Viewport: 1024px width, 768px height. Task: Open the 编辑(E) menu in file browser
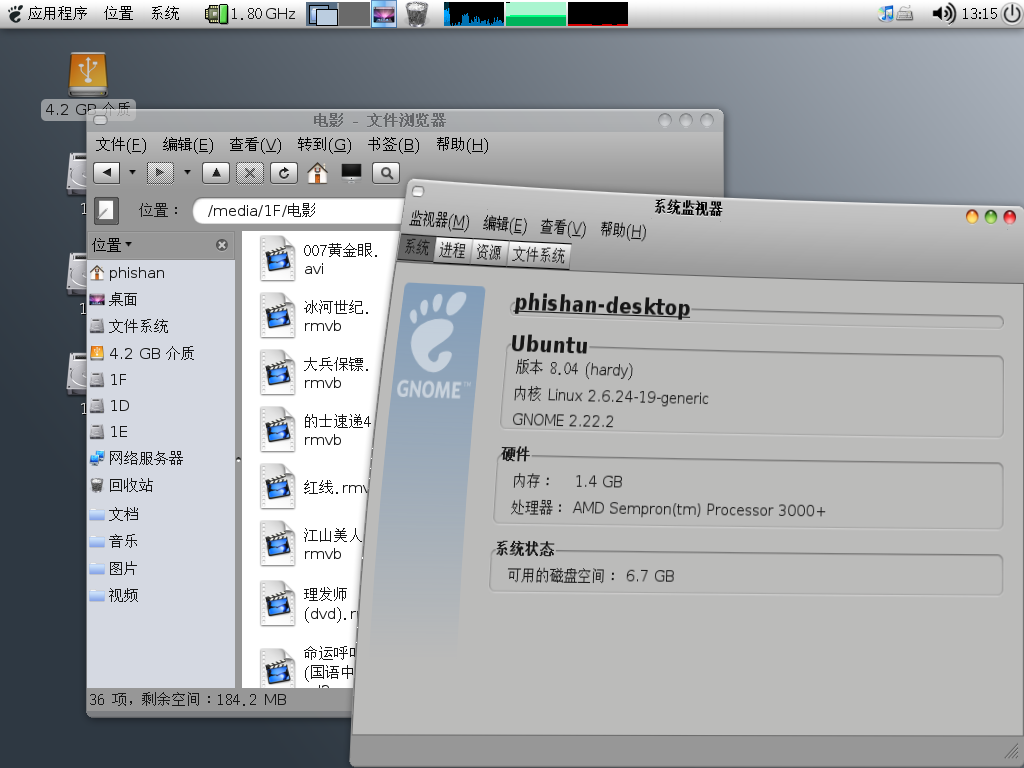pyautogui.click(x=187, y=144)
